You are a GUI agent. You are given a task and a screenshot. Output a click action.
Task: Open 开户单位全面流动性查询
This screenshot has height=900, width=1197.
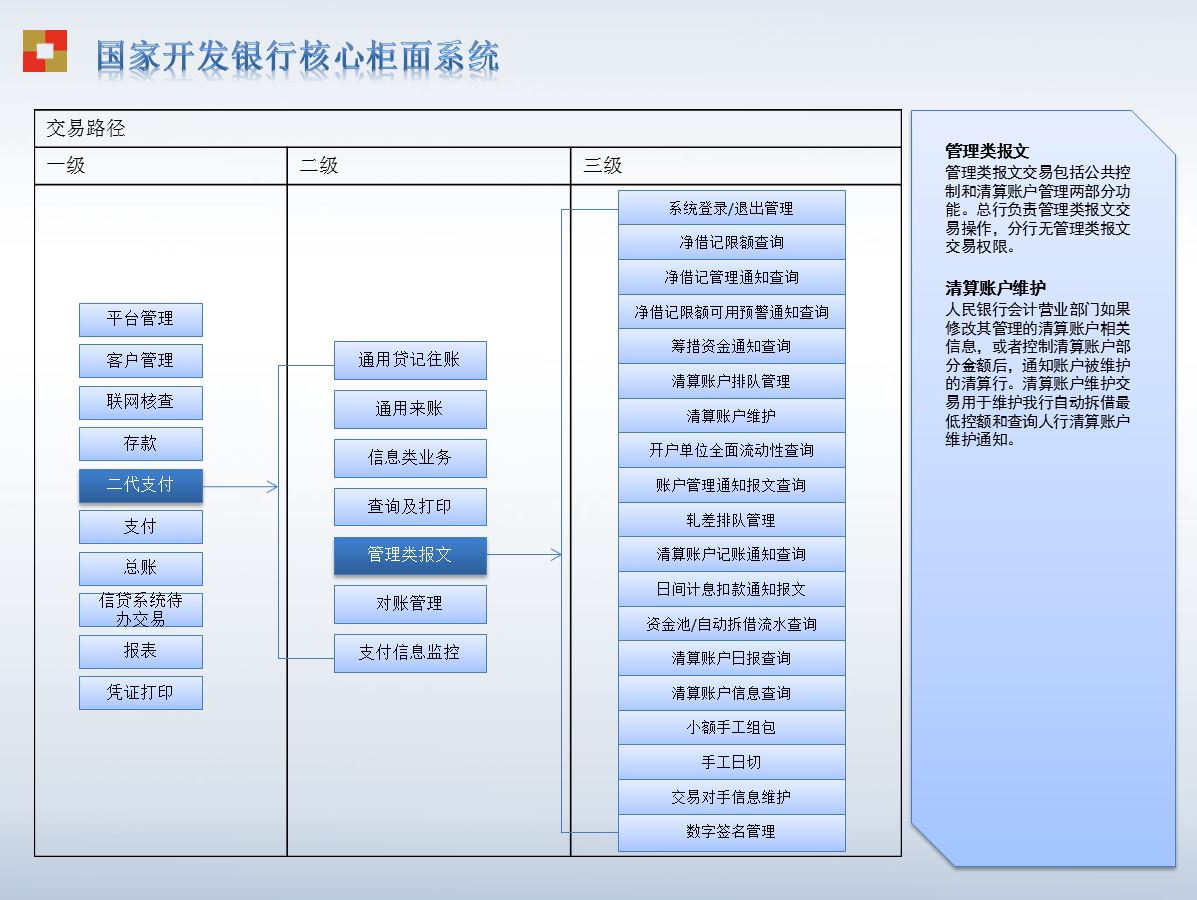pos(731,450)
